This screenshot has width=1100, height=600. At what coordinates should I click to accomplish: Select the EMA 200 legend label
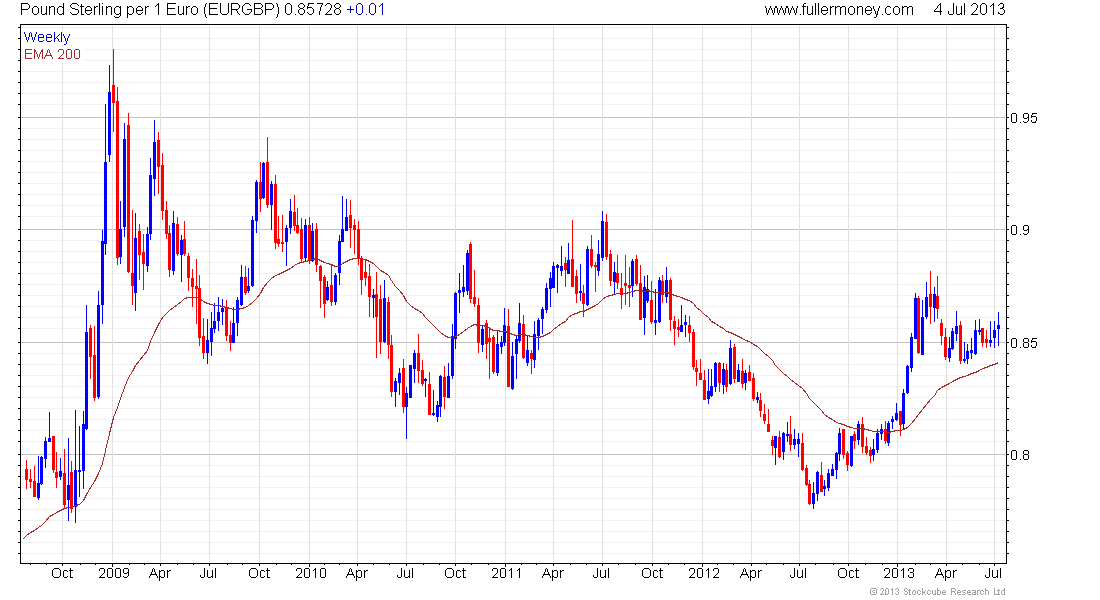(x=52, y=54)
